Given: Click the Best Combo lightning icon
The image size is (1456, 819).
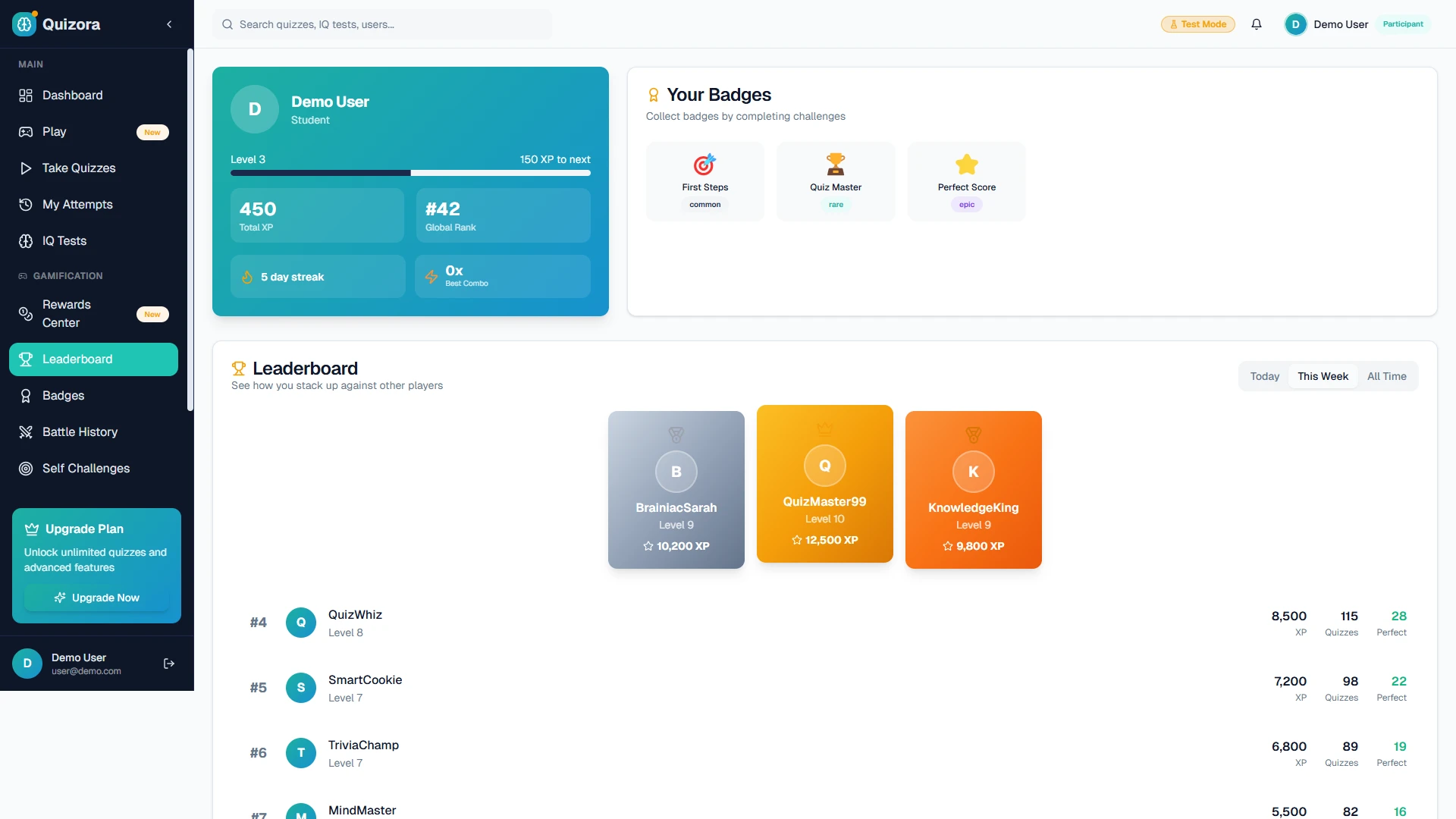Looking at the screenshot, I should [x=431, y=277].
